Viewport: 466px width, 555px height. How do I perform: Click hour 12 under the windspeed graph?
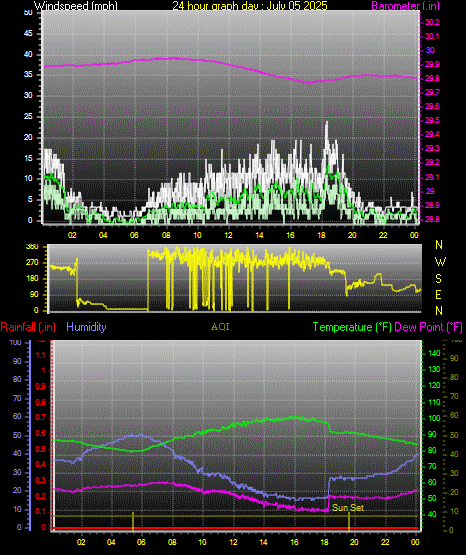tap(228, 235)
